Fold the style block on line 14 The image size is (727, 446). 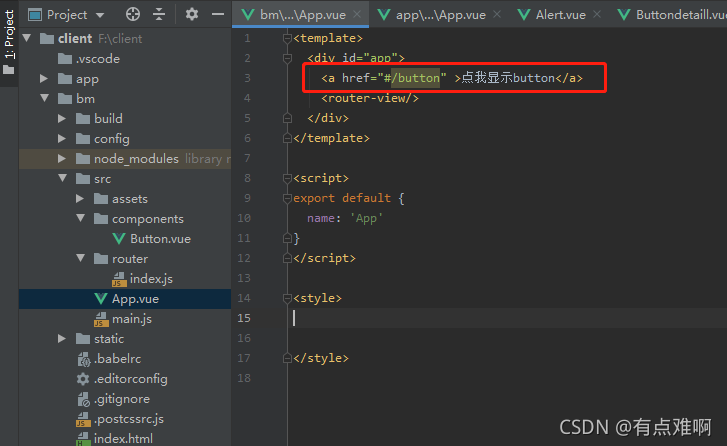click(x=287, y=298)
